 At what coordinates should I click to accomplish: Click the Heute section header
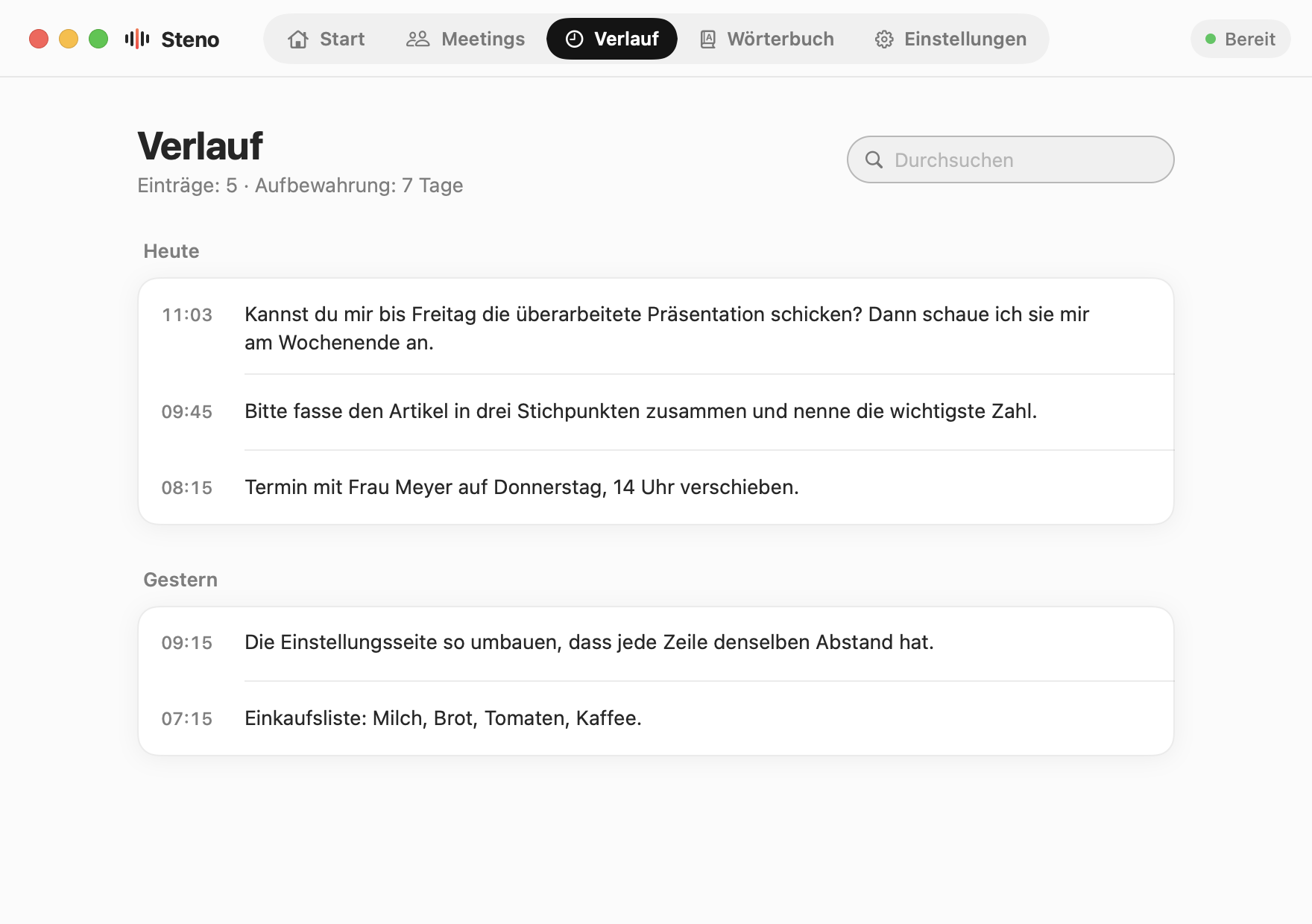(x=171, y=251)
